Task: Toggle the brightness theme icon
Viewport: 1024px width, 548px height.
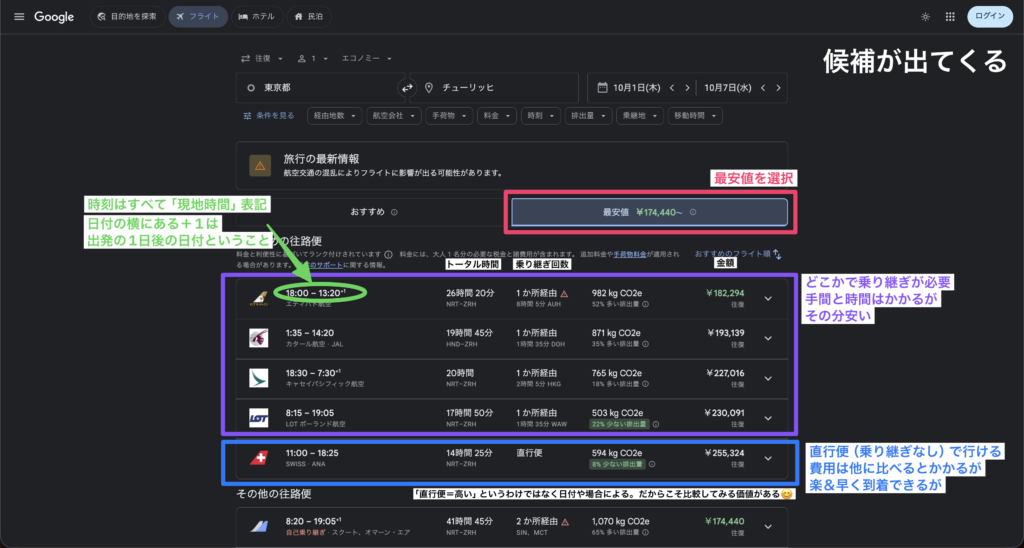Action: 925,17
